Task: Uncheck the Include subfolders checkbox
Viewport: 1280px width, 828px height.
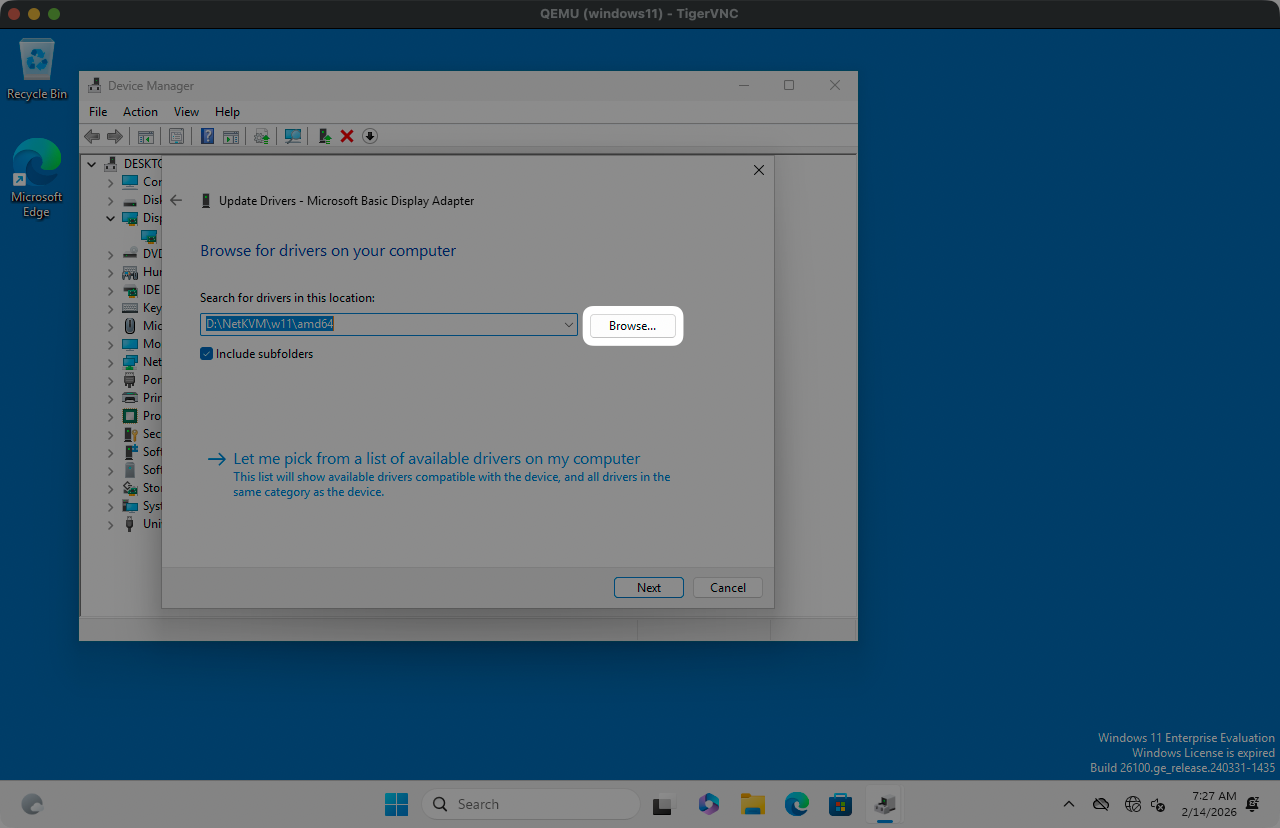Action: click(x=207, y=353)
